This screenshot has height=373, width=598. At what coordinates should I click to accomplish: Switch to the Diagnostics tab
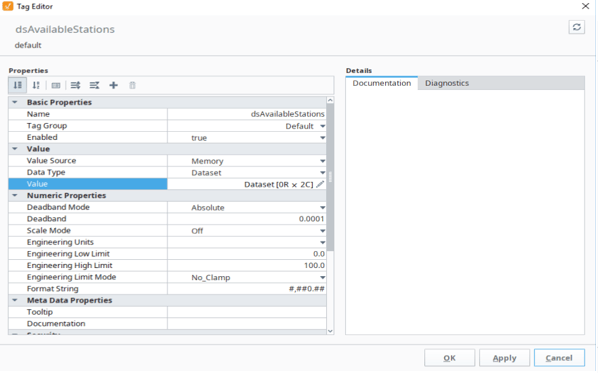pyautogui.click(x=447, y=83)
